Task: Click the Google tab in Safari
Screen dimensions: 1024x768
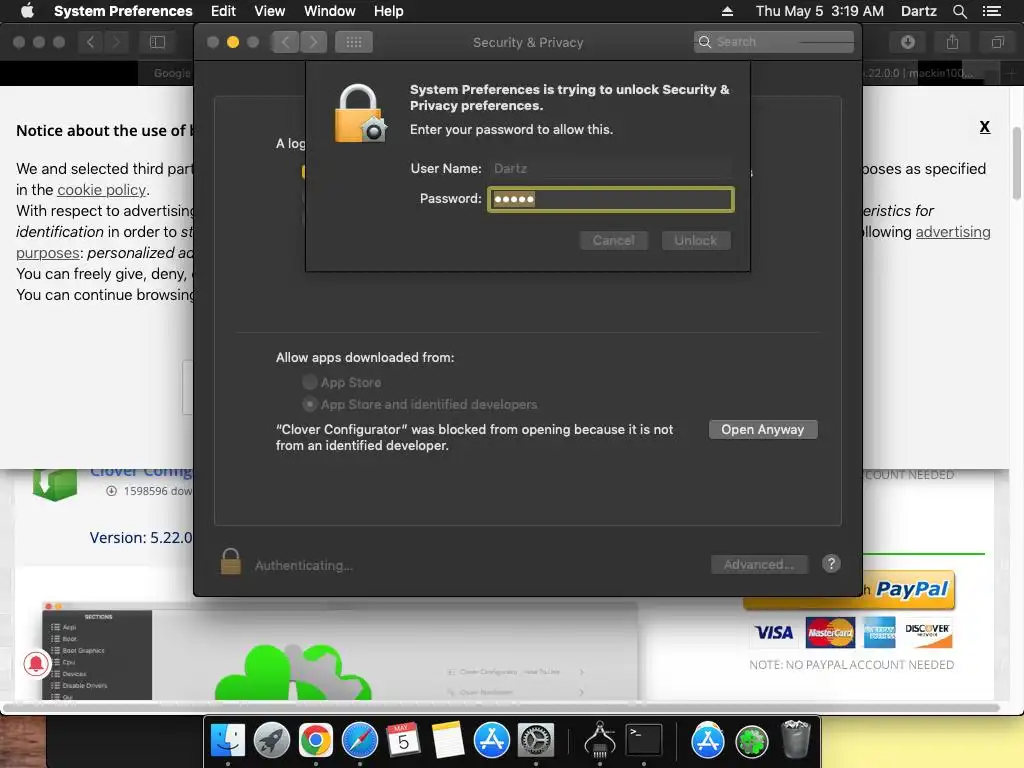Action: pos(172,73)
